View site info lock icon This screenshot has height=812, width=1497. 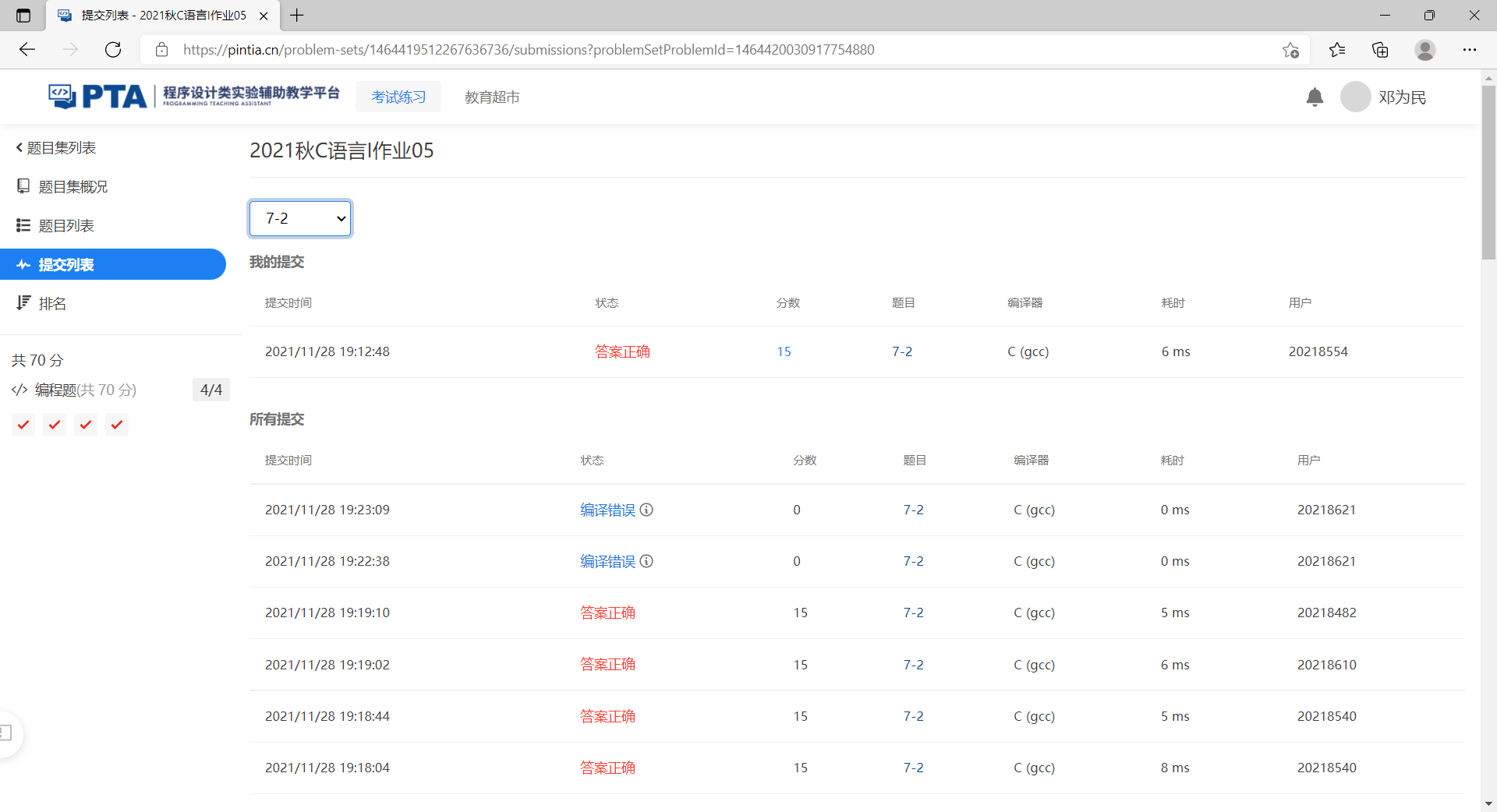162,50
